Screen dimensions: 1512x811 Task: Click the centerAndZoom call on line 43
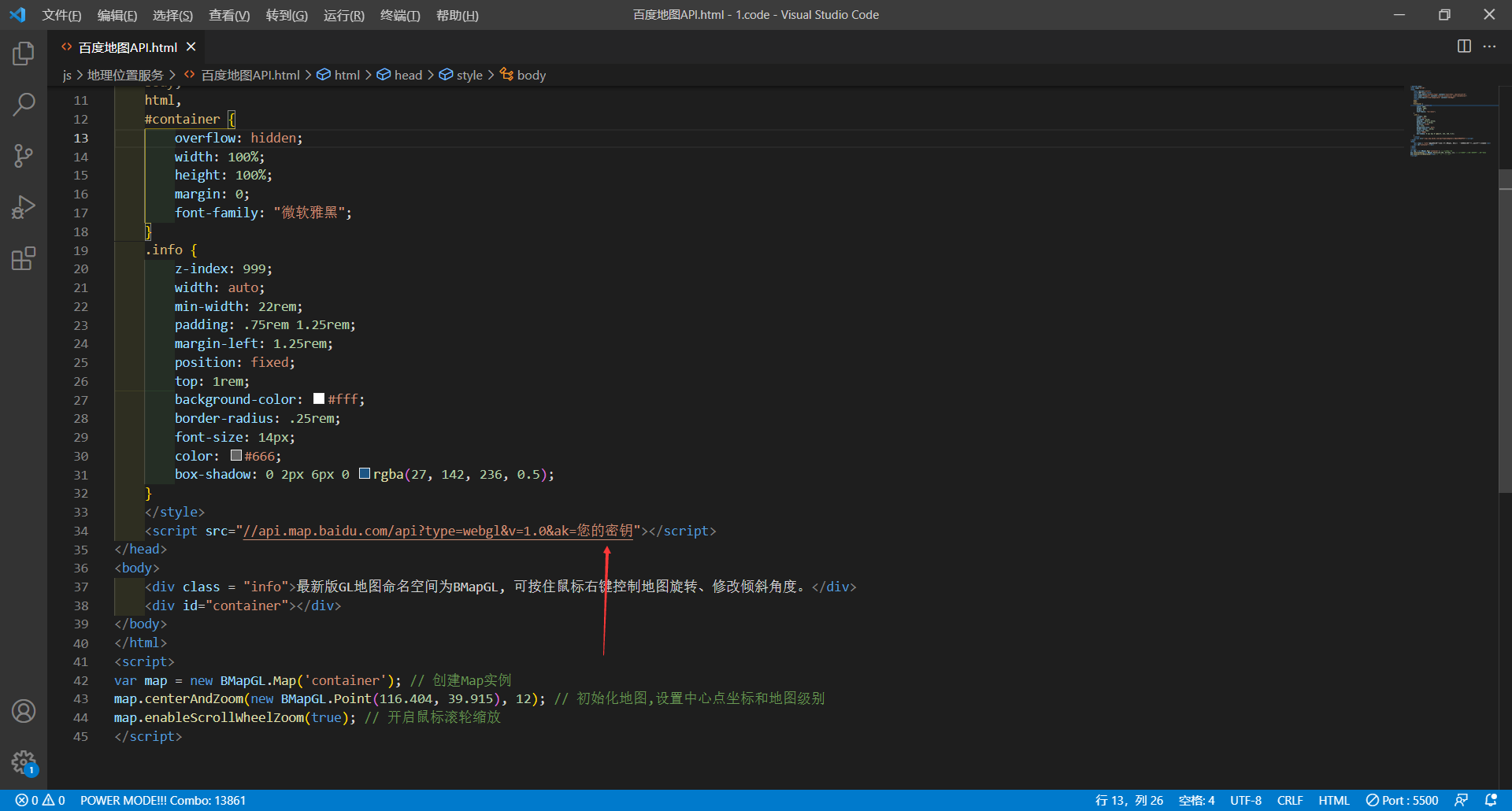tap(329, 698)
